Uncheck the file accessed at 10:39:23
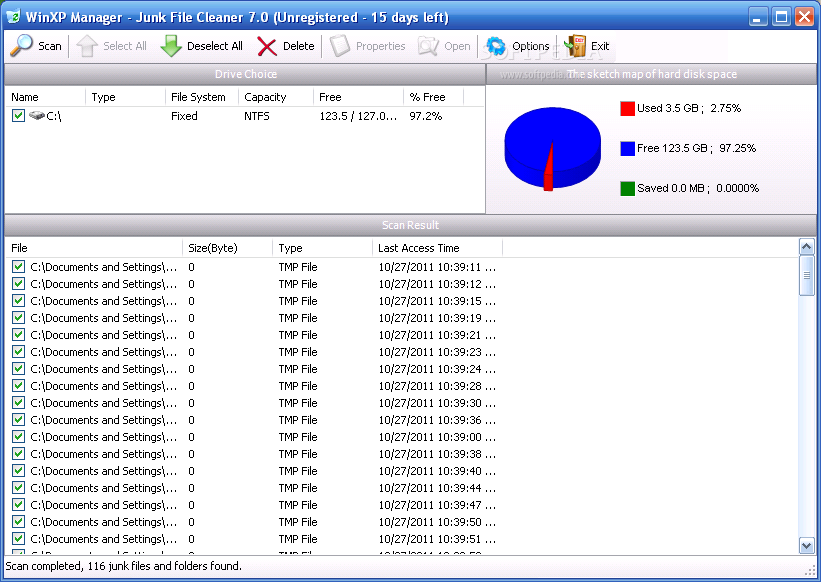This screenshot has height=582, width=821. pyautogui.click(x=18, y=352)
